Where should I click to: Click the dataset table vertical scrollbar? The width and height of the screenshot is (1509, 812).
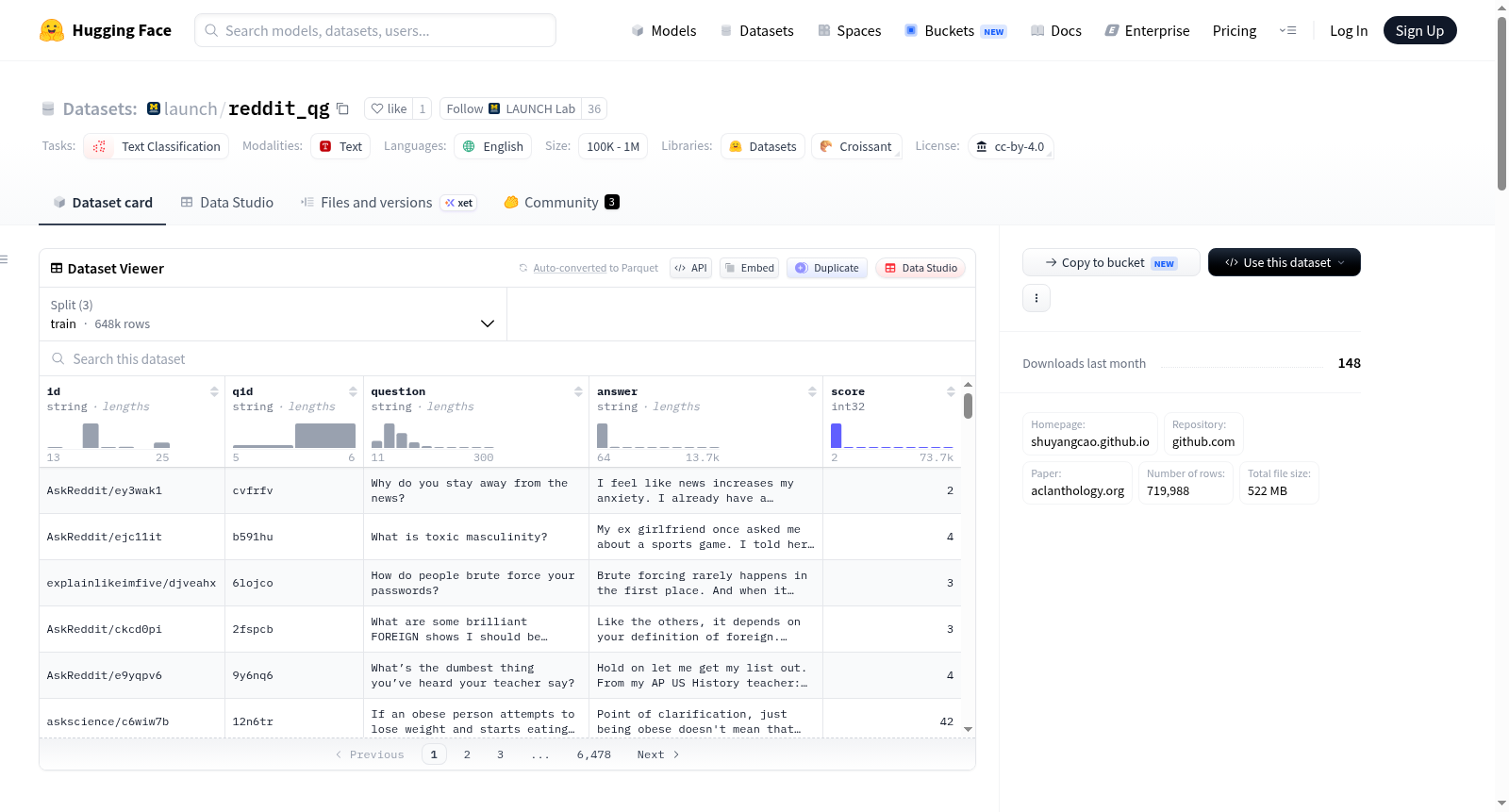(968, 406)
